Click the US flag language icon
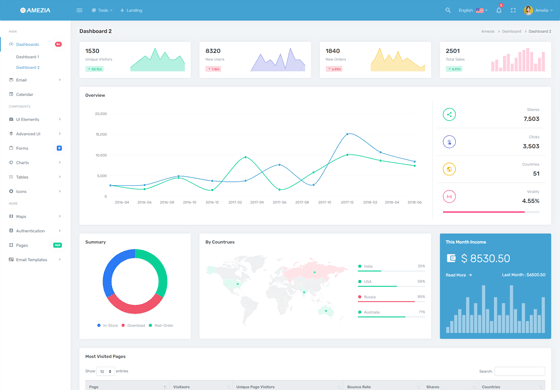The height and width of the screenshot is (390, 560). pos(480,10)
